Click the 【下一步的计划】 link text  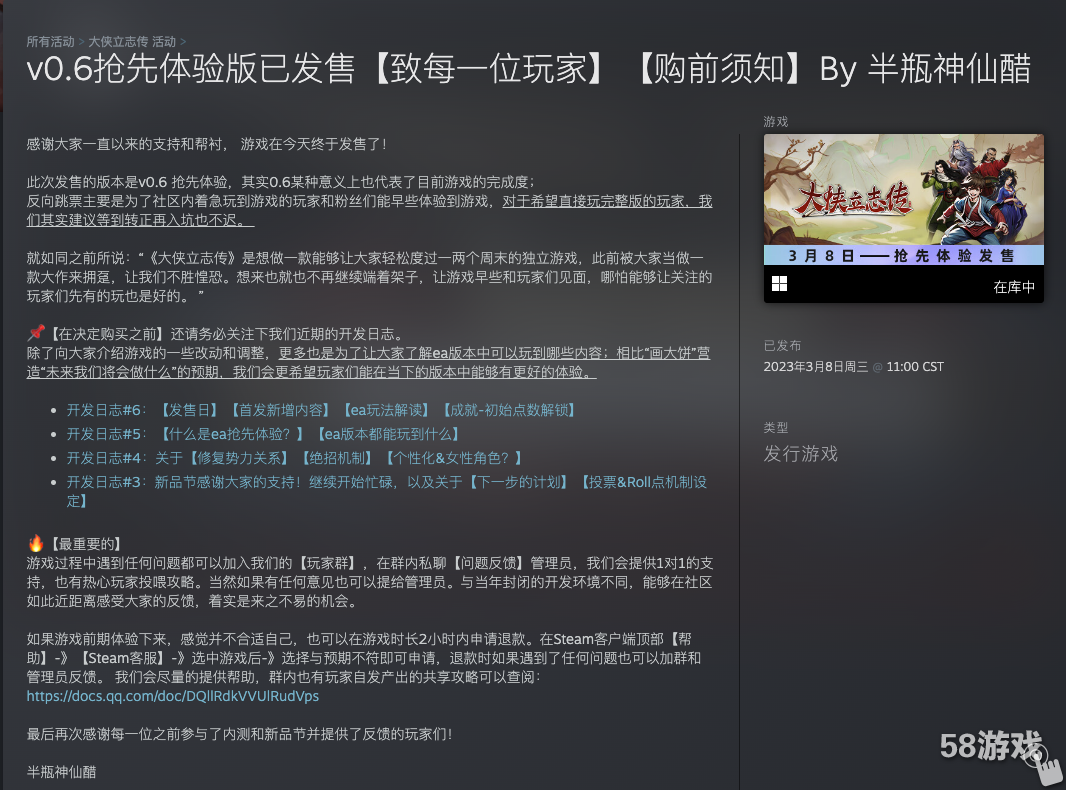521,482
